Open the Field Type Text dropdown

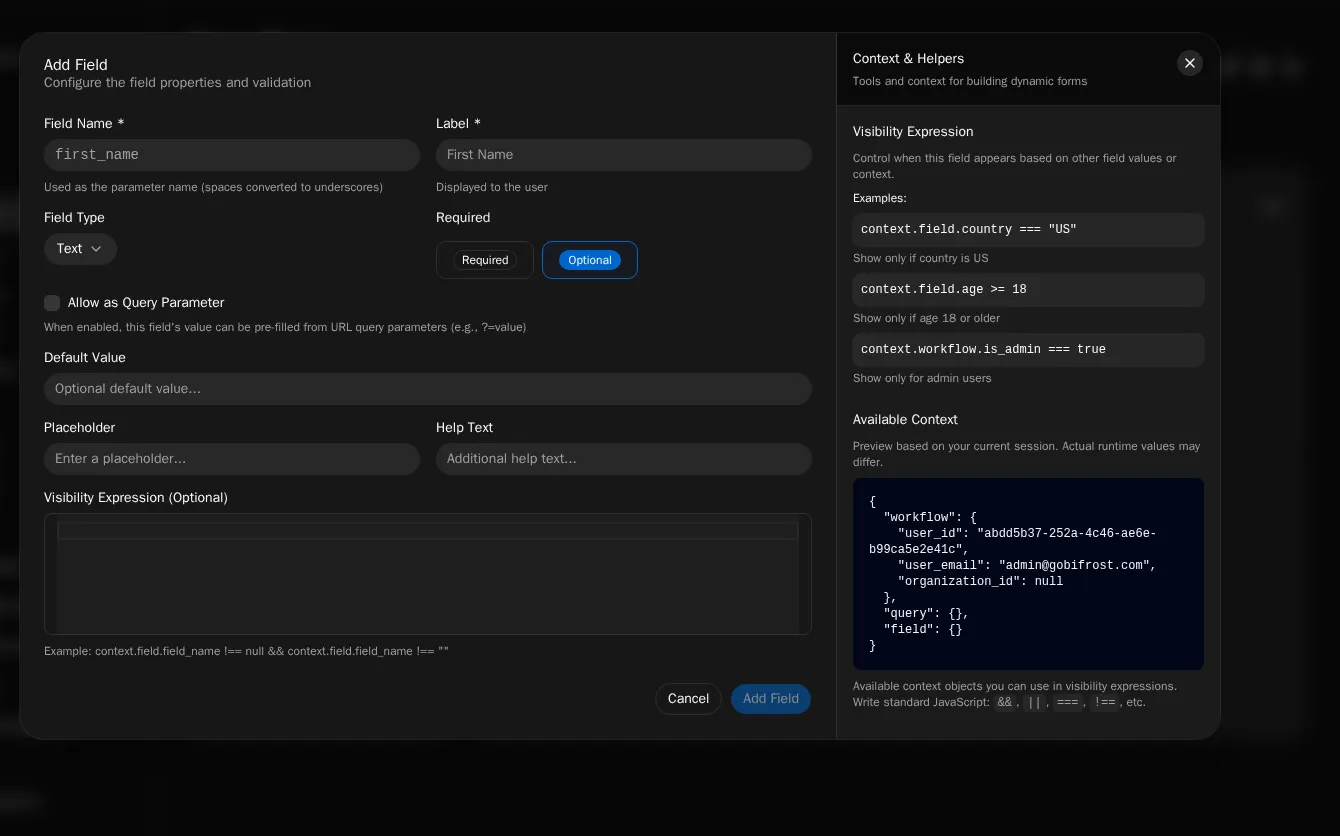80,249
